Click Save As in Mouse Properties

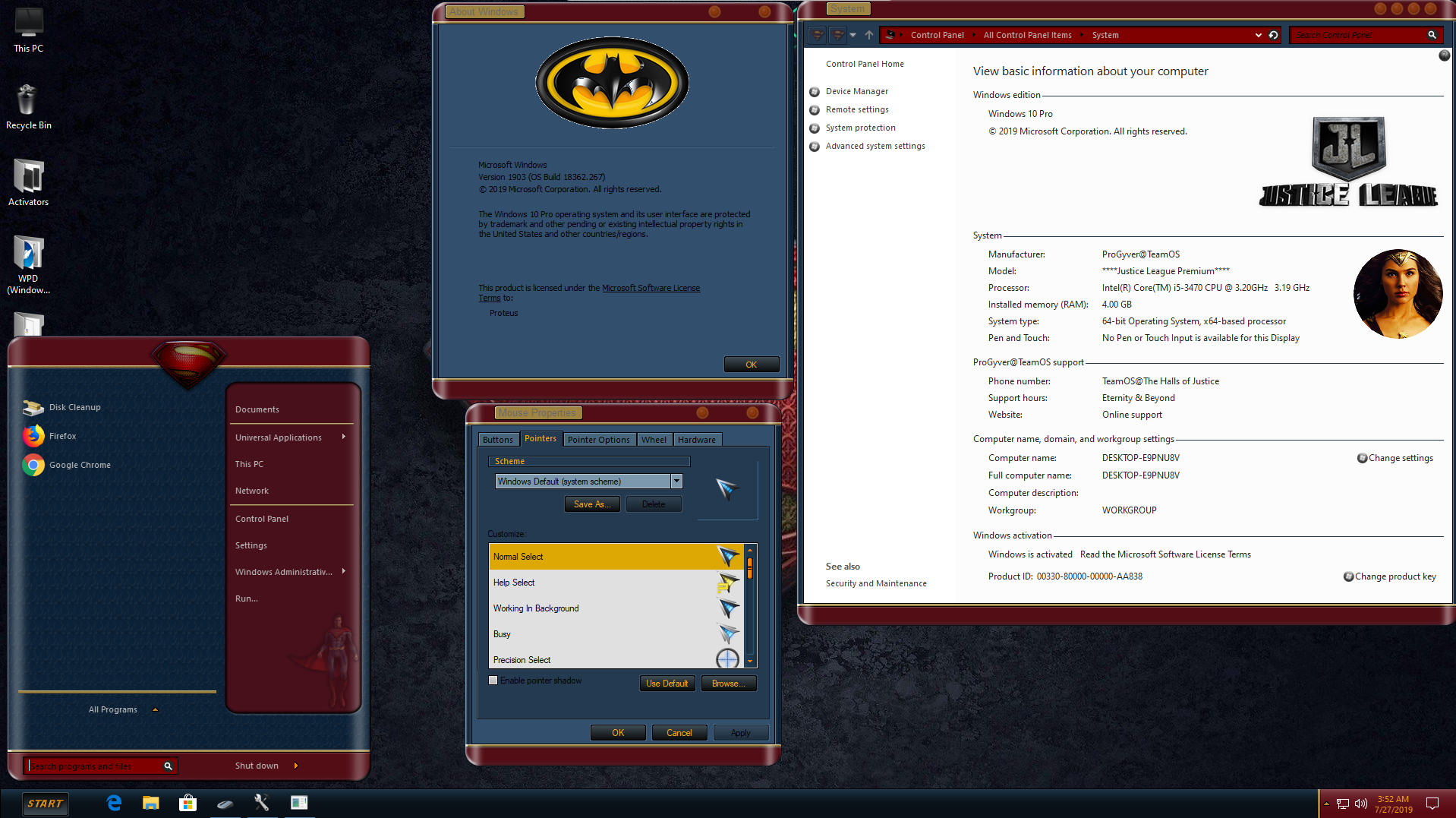[592, 504]
